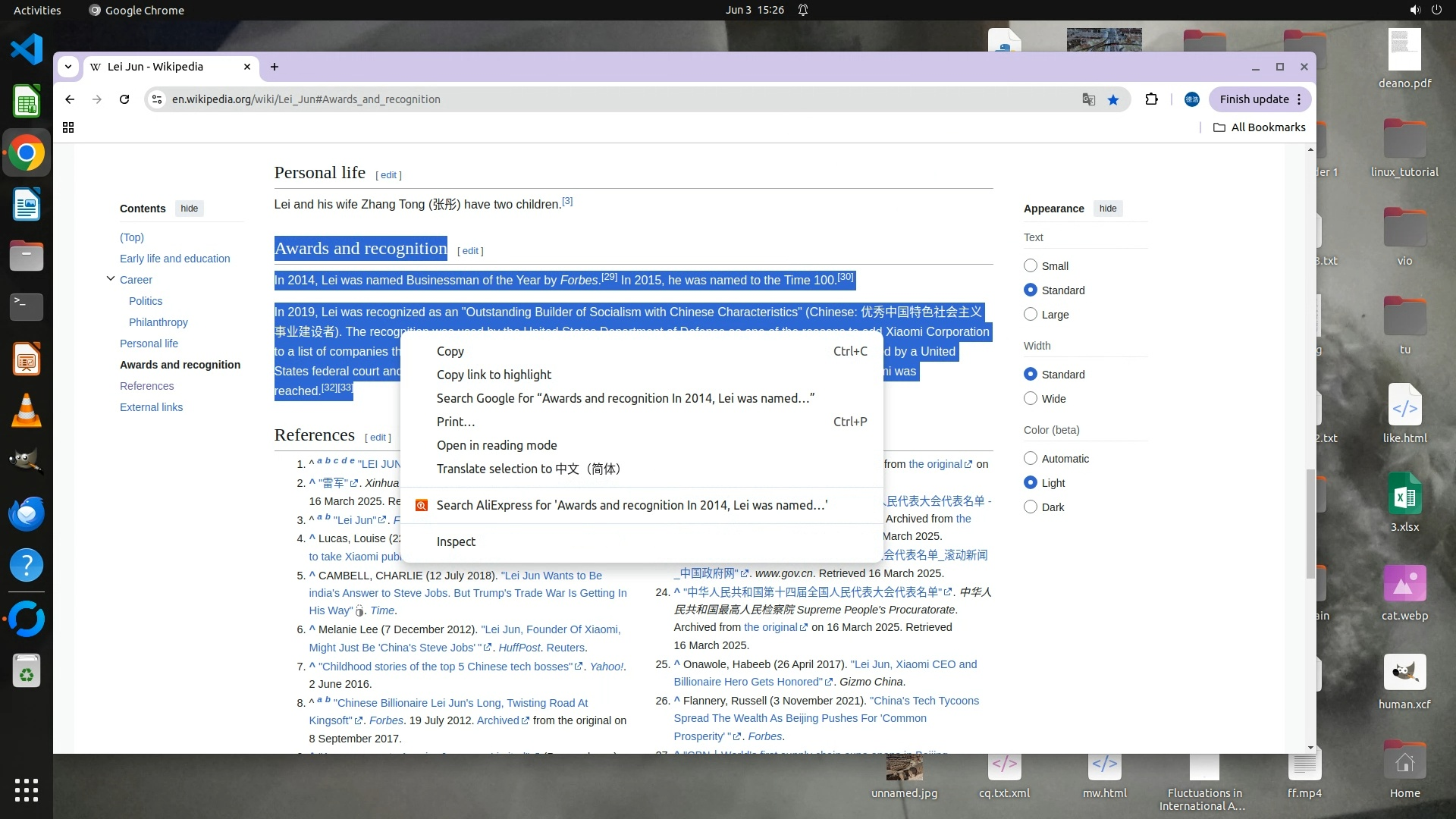Select Inspect in the context menu
Image resolution: width=1456 pixels, height=819 pixels.
(x=456, y=541)
